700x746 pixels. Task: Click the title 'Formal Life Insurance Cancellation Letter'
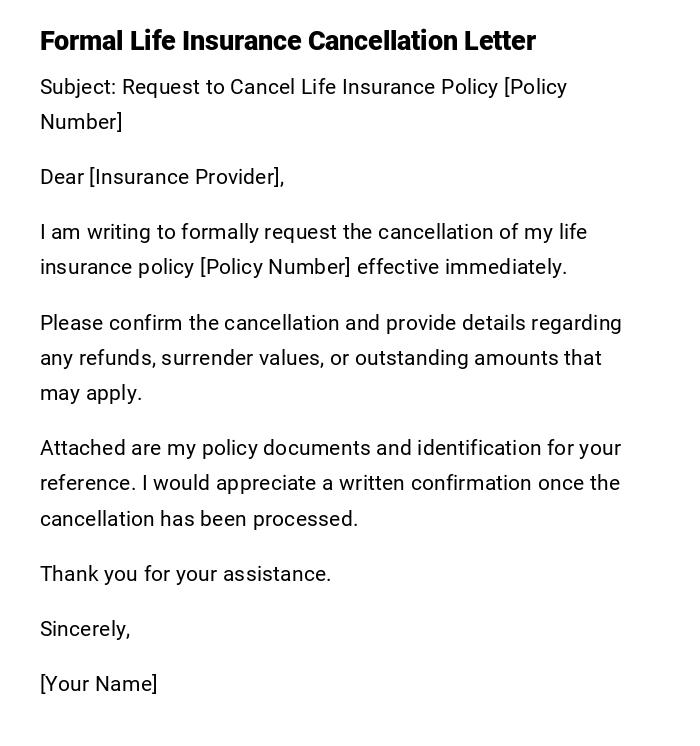(288, 41)
